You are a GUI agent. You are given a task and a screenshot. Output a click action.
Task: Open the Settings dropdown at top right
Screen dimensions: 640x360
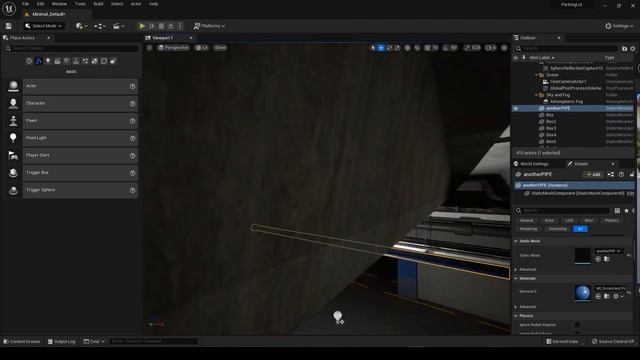pos(619,26)
